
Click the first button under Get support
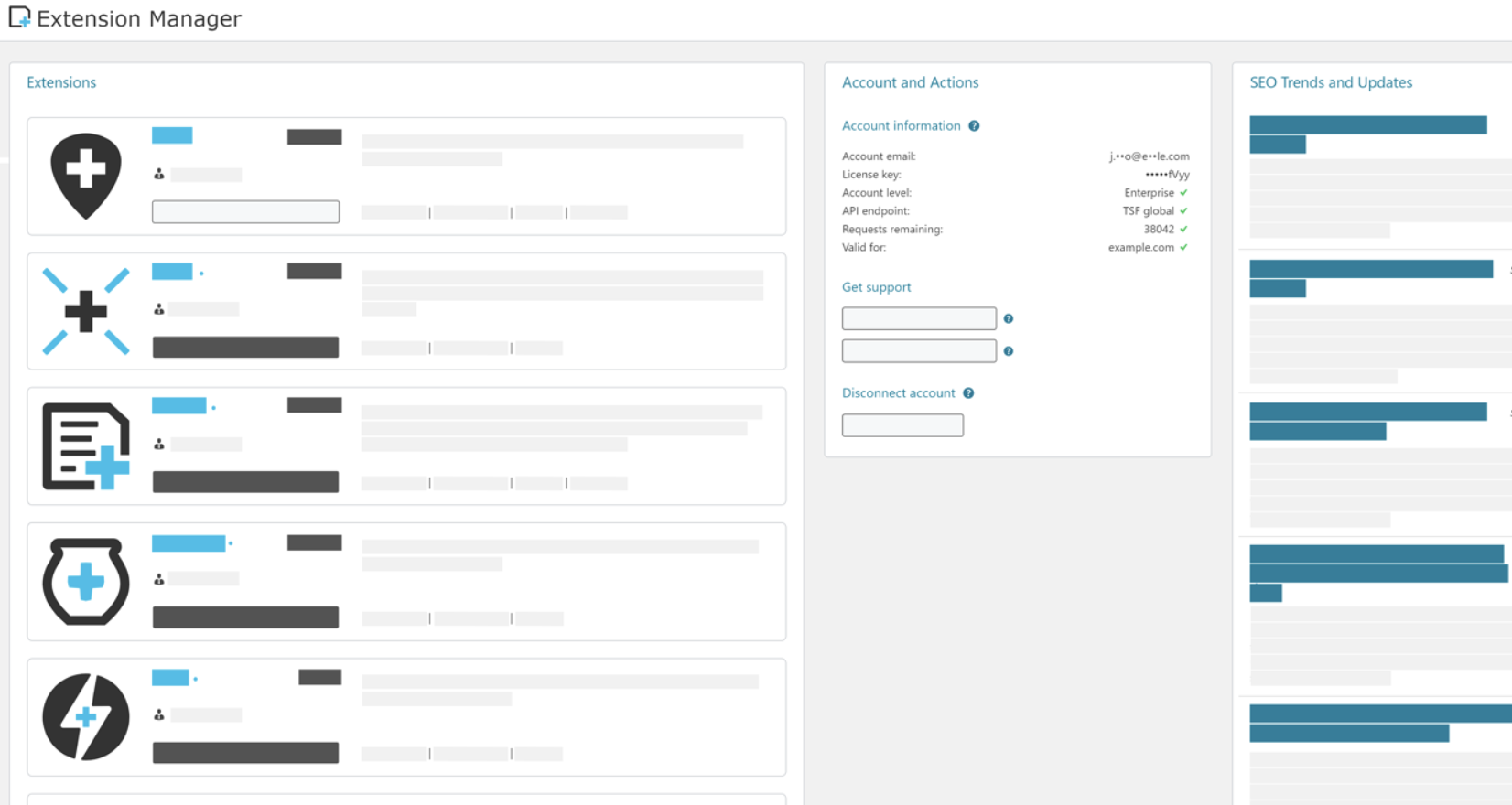pyautogui.click(x=919, y=318)
